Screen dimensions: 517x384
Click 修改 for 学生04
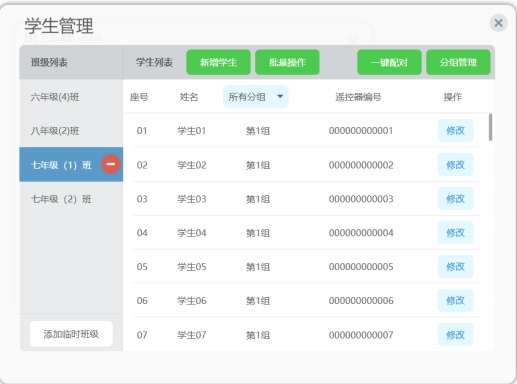455,232
